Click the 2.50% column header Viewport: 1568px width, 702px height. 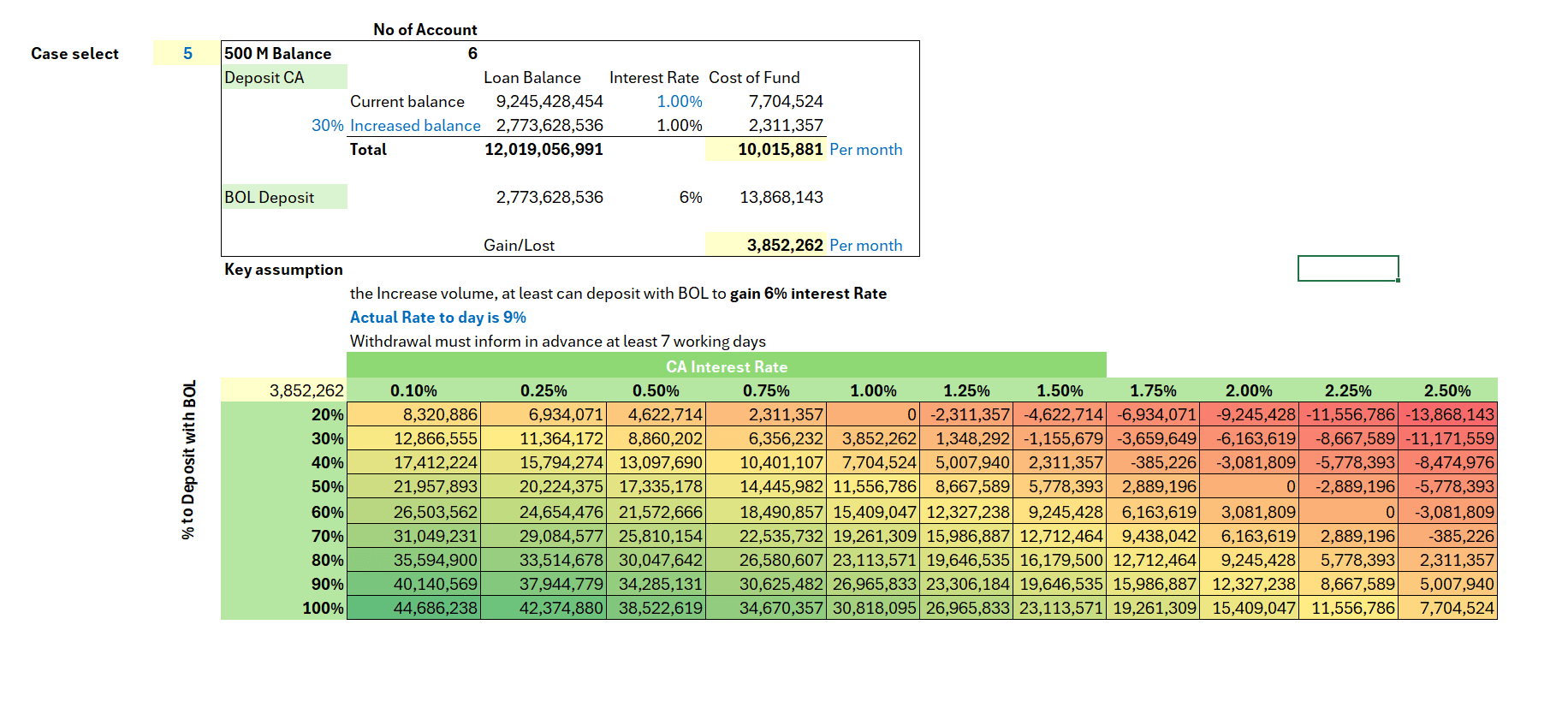(x=1447, y=390)
